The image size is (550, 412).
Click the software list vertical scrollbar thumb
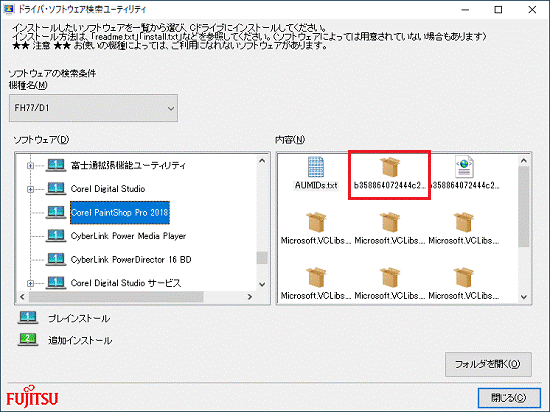click(x=262, y=258)
